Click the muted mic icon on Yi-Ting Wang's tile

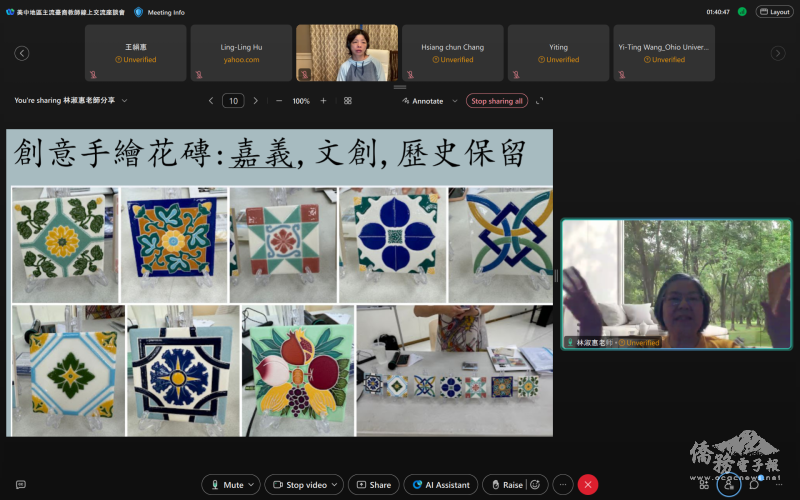621,74
